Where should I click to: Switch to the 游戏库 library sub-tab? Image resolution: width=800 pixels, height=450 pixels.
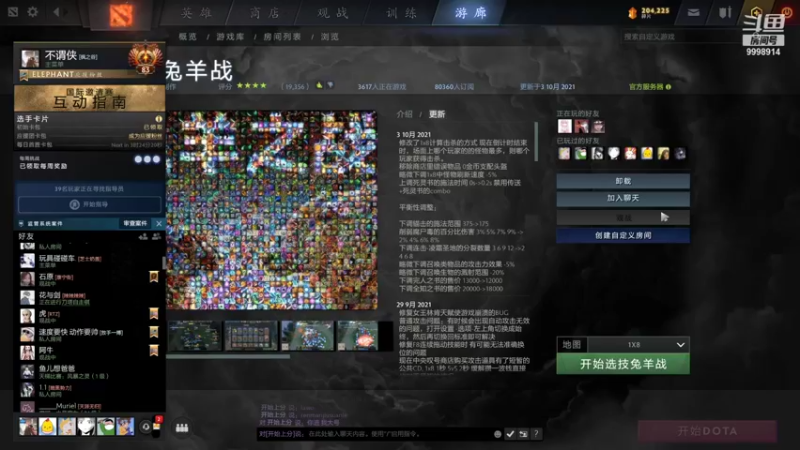click(x=230, y=37)
